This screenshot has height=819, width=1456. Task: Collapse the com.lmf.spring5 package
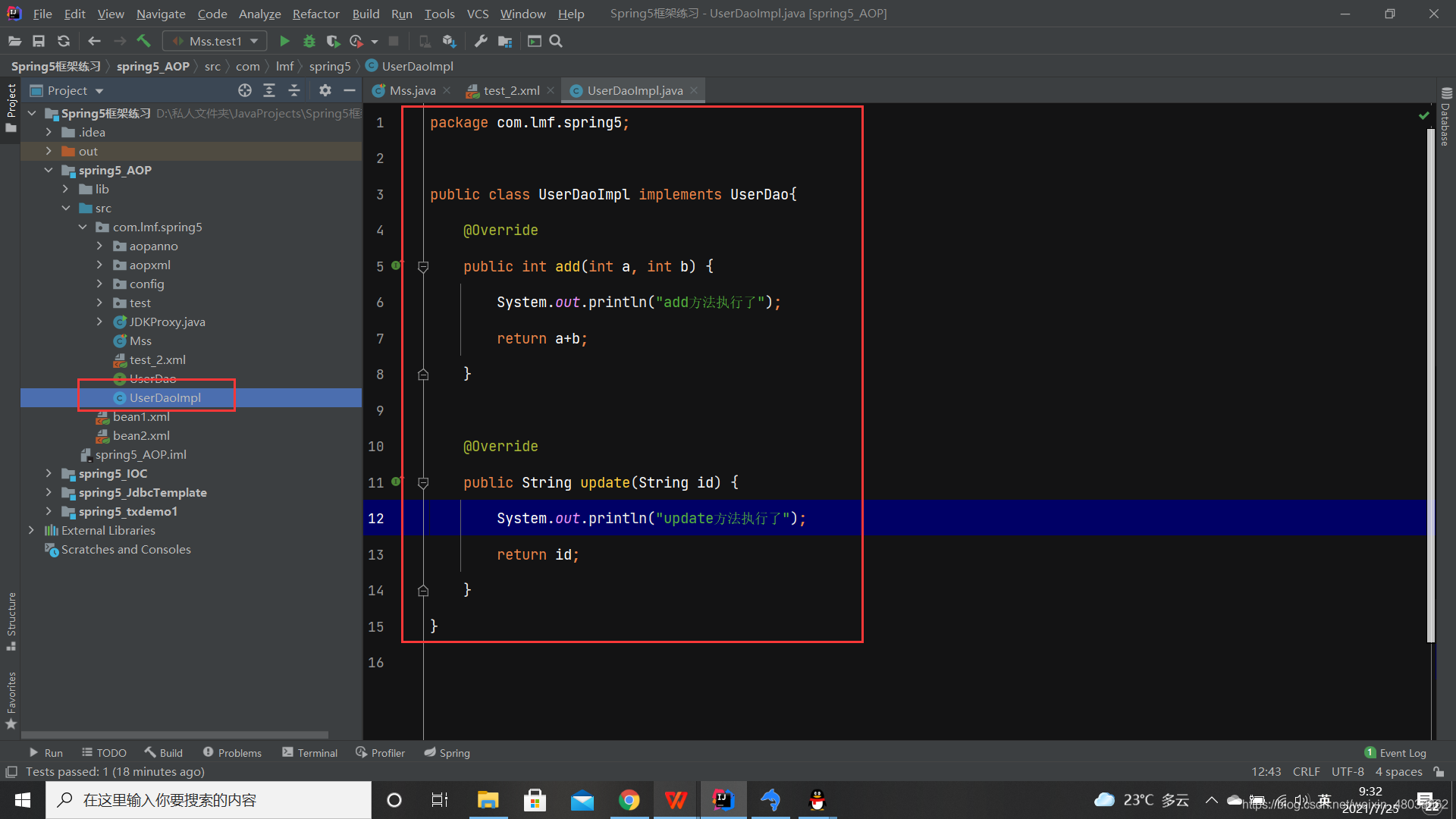click(83, 227)
